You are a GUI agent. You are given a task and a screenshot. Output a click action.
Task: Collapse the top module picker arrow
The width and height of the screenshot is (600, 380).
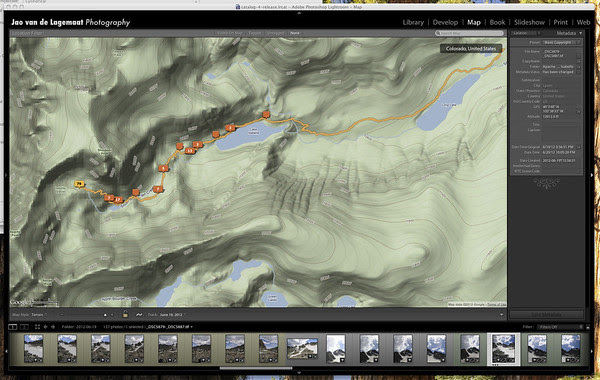(299, 13)
